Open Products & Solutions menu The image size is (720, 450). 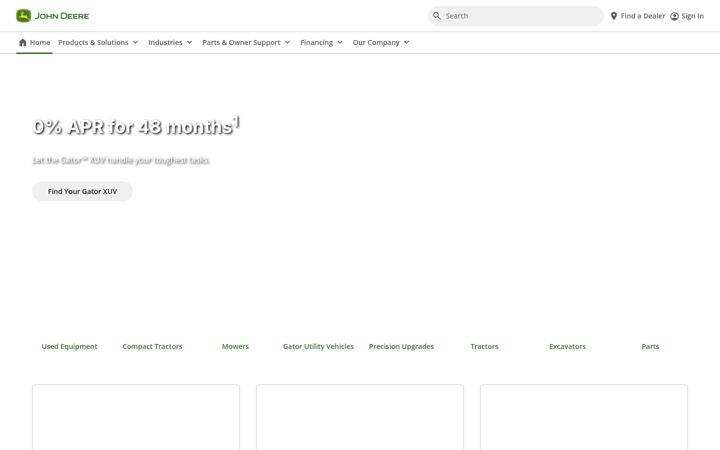[x=98, y=42]
